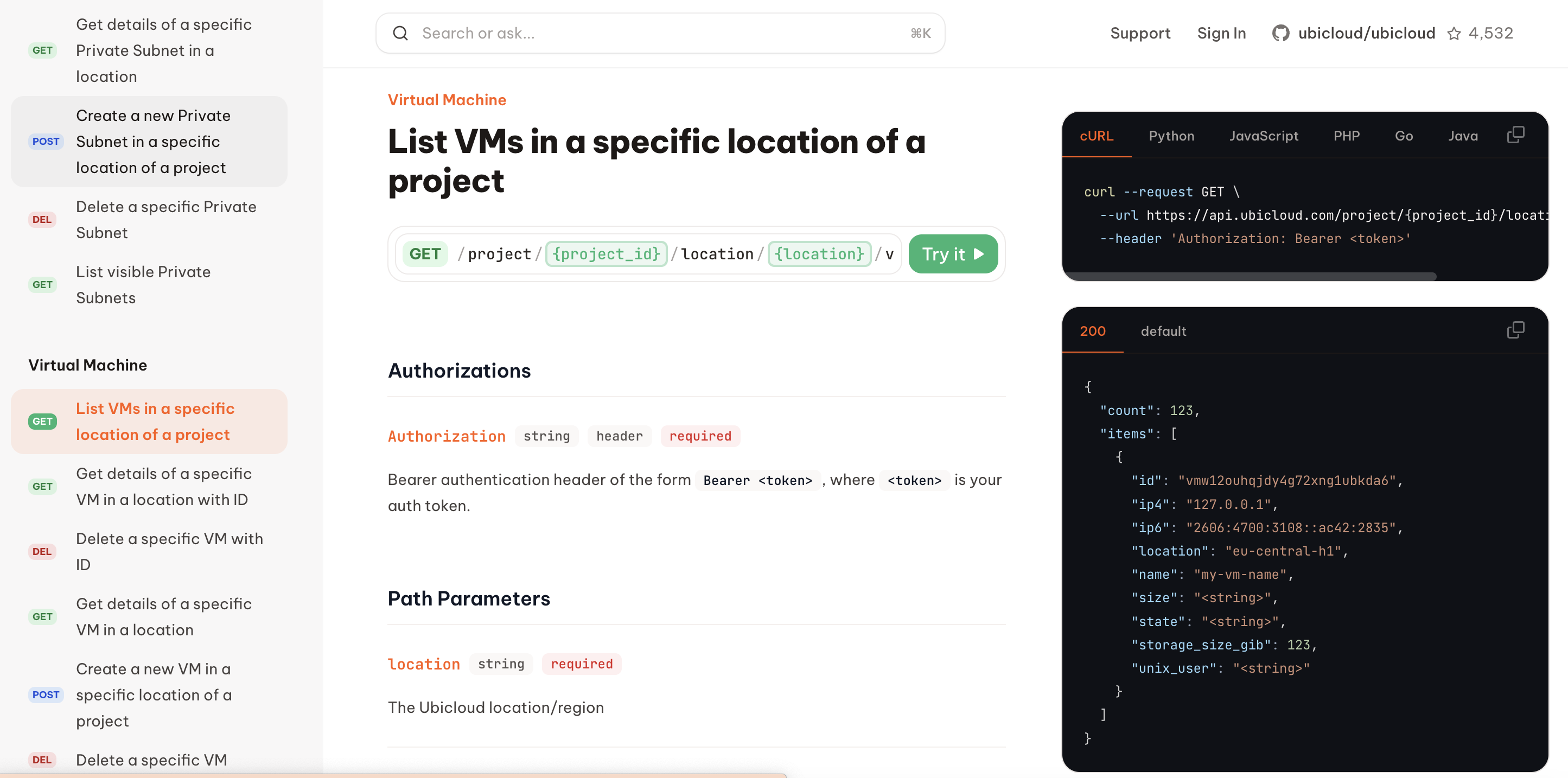The image size is (1568, 778).
Task: Focus the Search or ask field
Action: coord(660,33)
